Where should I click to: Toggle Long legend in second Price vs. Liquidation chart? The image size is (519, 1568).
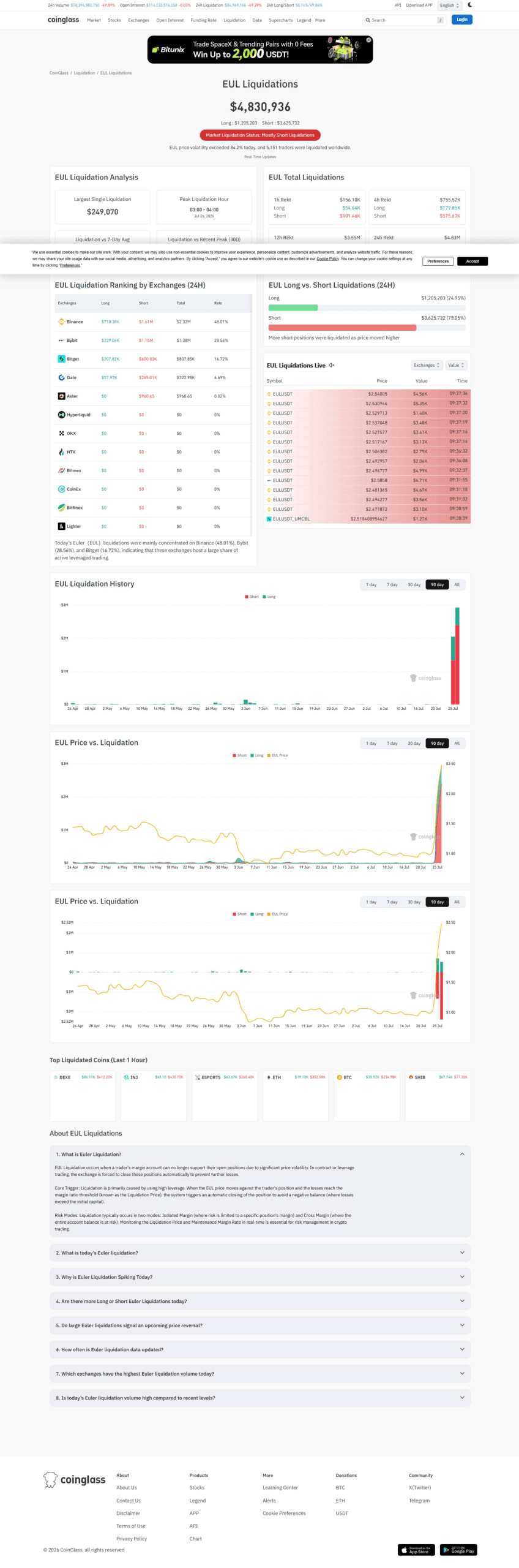[x=257, y=914]
